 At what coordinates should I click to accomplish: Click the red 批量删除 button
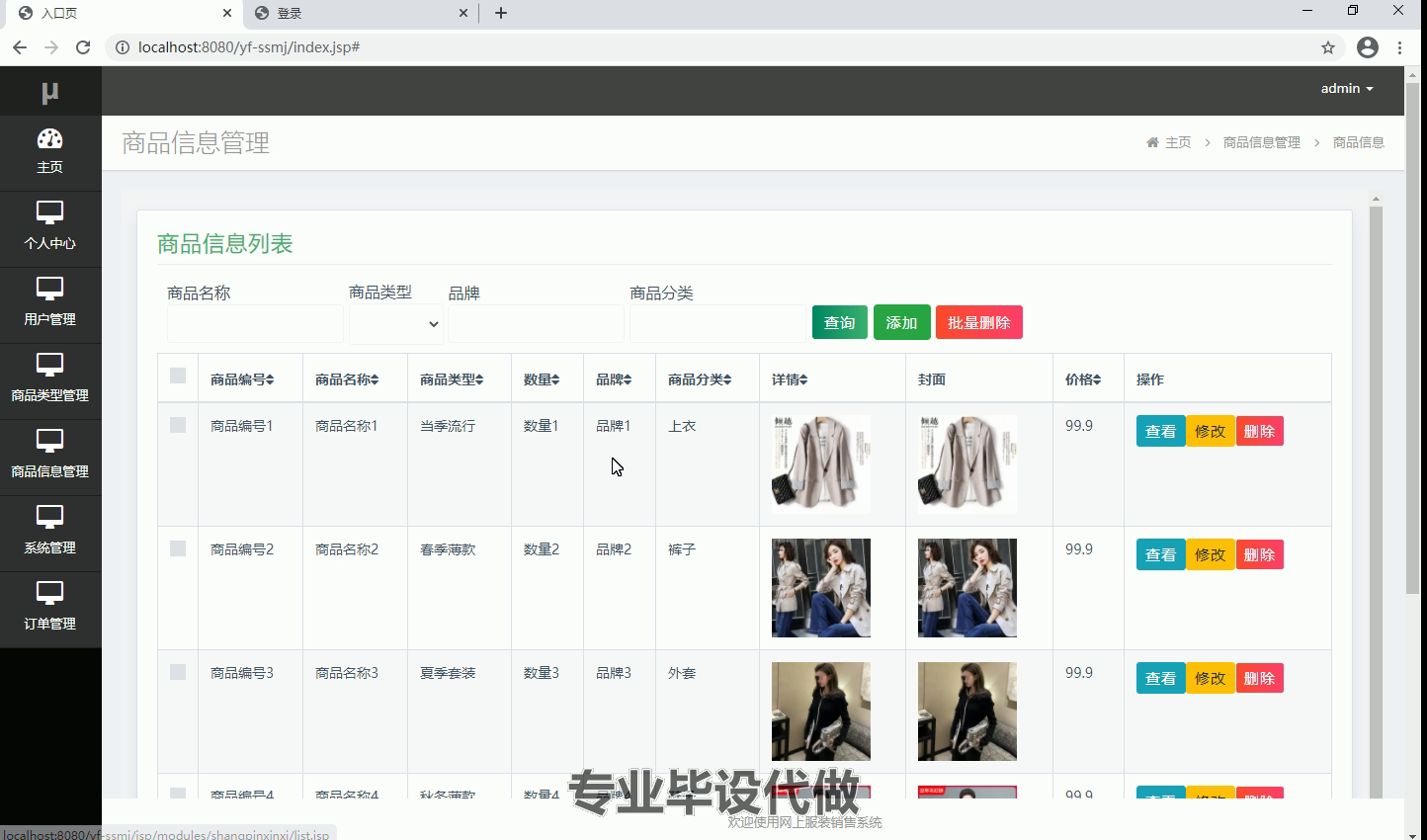click(x=979, y=322)
